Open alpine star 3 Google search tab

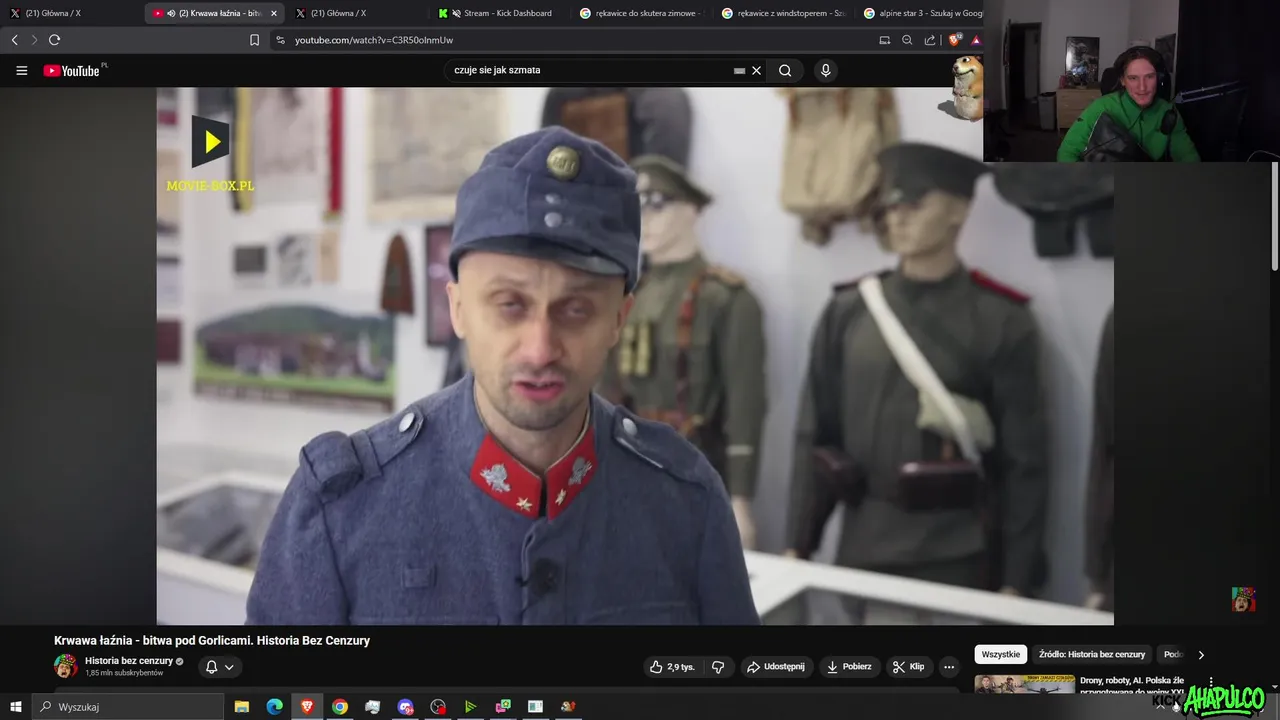click(x=923, y=13)
